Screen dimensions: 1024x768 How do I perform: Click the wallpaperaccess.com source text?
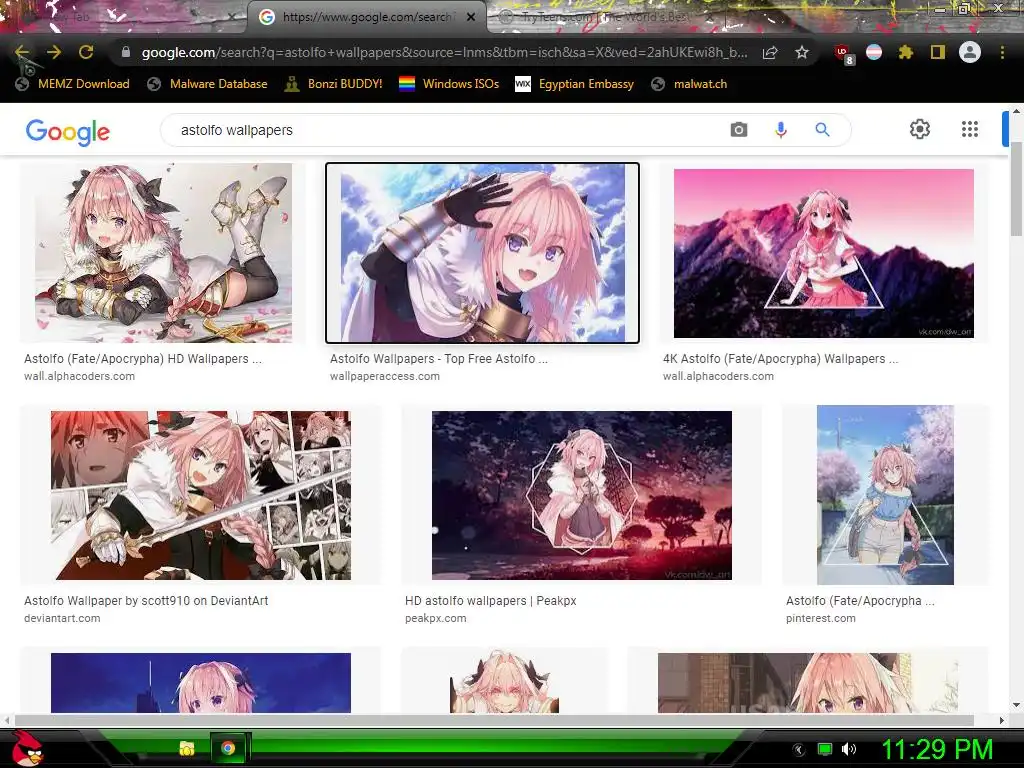[x=385, y=376]
